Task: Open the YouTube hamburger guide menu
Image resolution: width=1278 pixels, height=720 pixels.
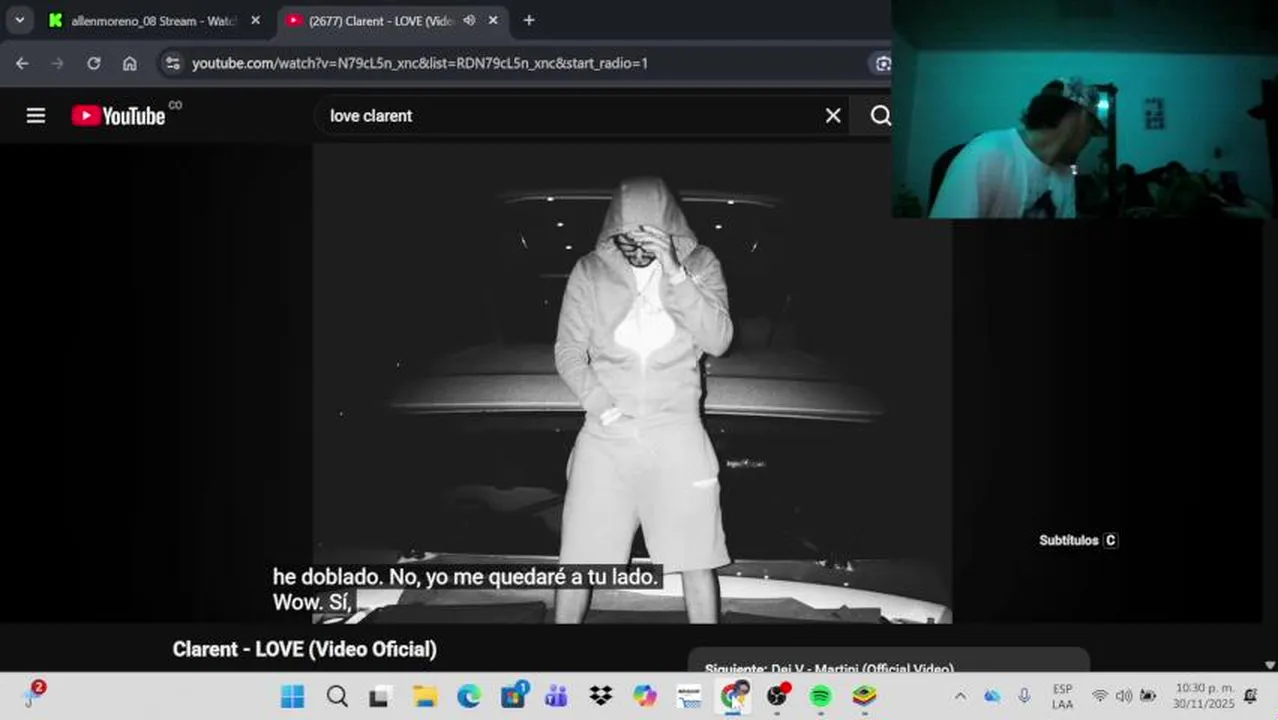Action: 36,116
